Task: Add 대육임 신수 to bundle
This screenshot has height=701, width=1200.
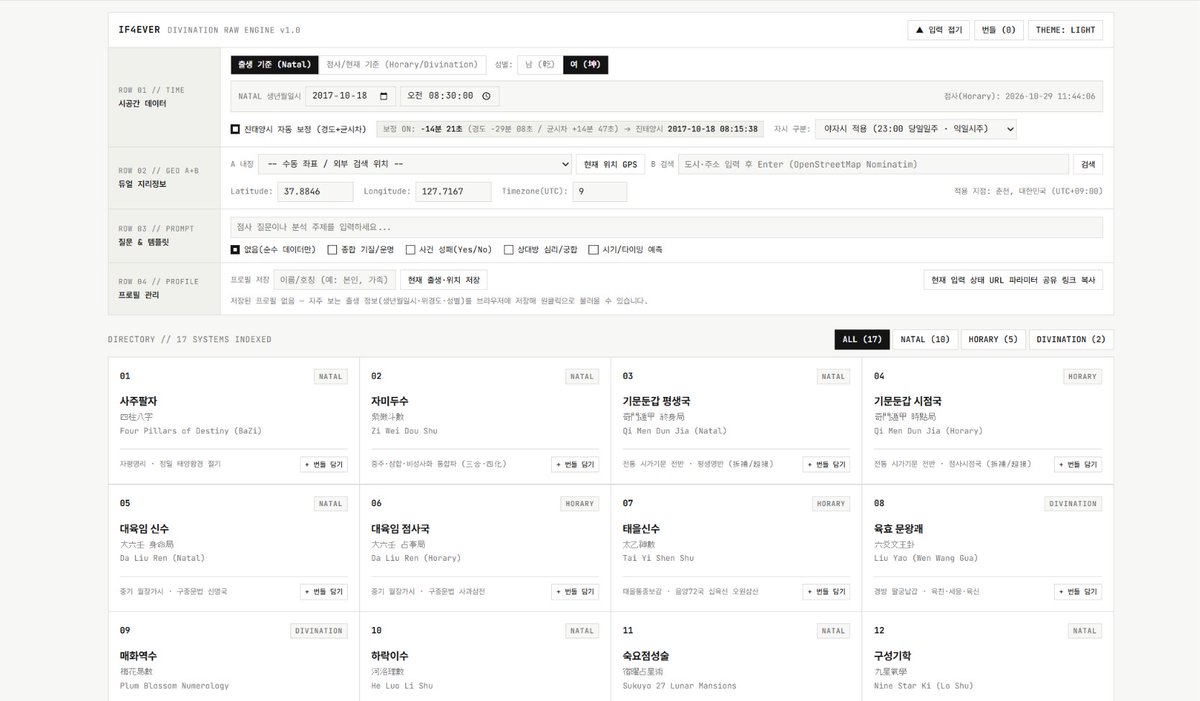Action: pyautogui.click(x=324, y=591)
